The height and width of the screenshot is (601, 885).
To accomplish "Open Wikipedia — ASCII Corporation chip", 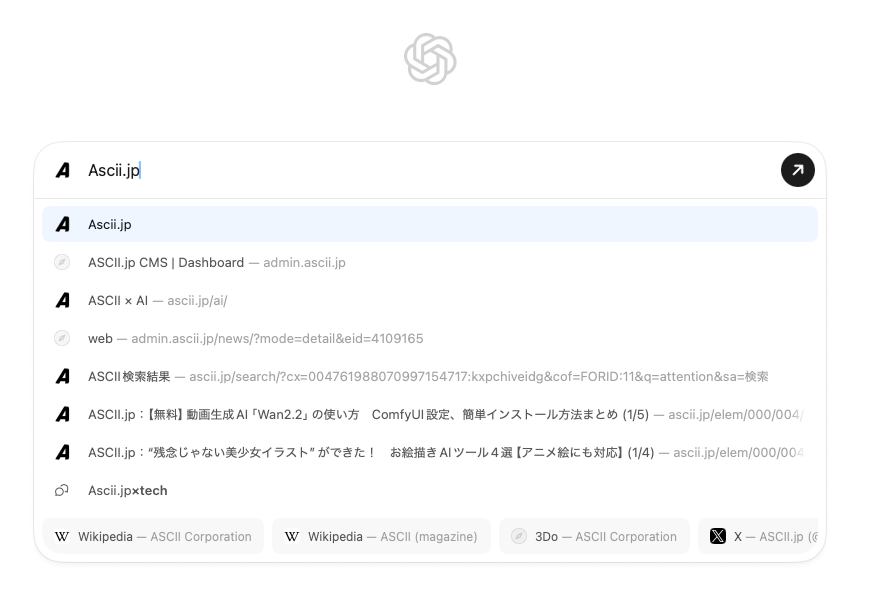I will tap(153, 536).
